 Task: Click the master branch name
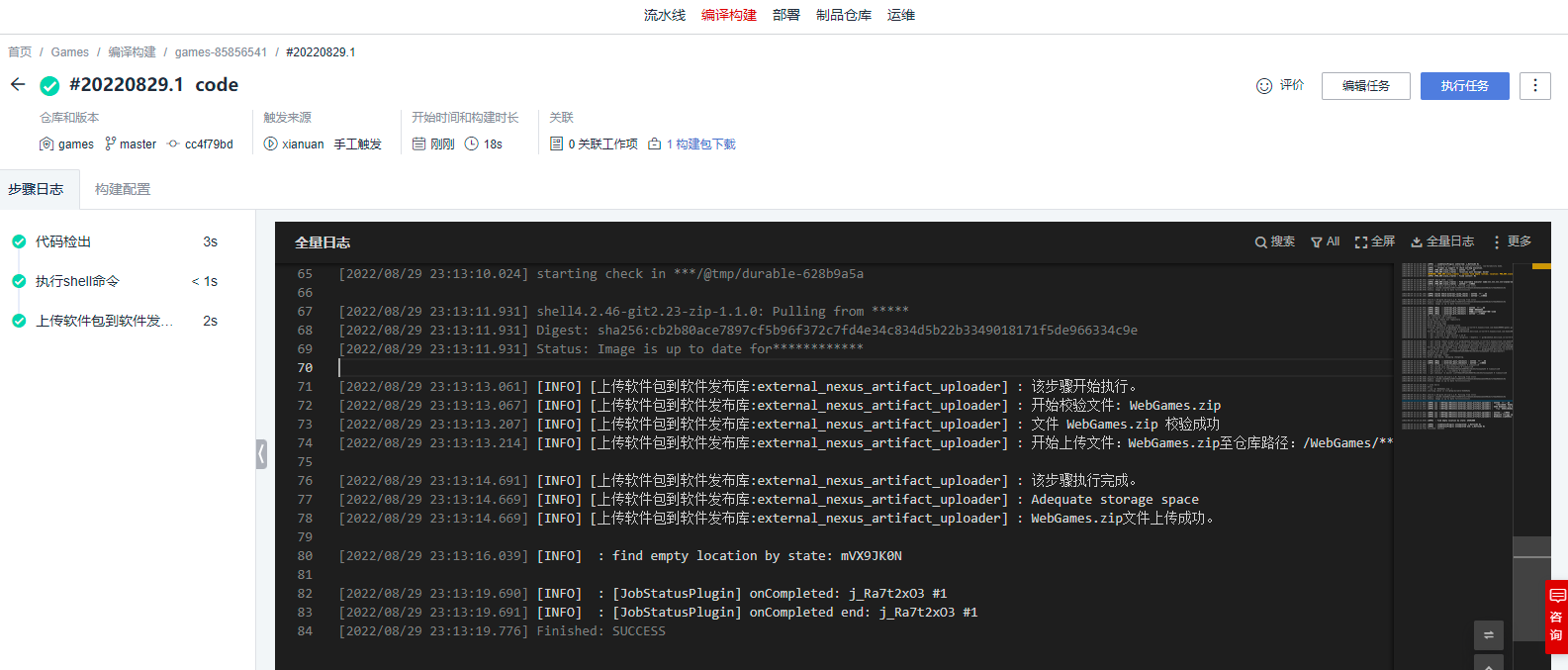coord(138,144)
